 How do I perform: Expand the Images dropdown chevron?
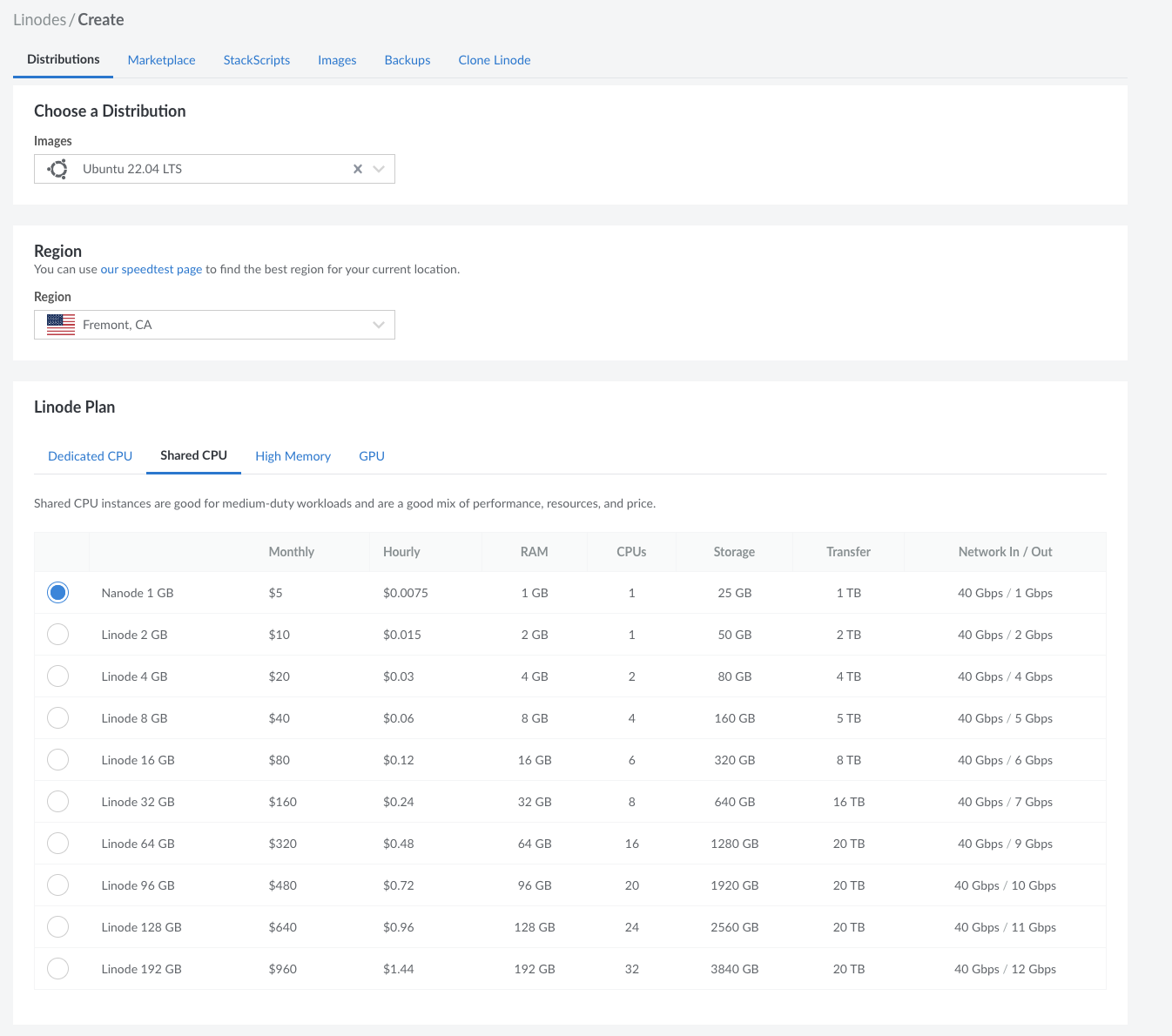pos(379,169)
